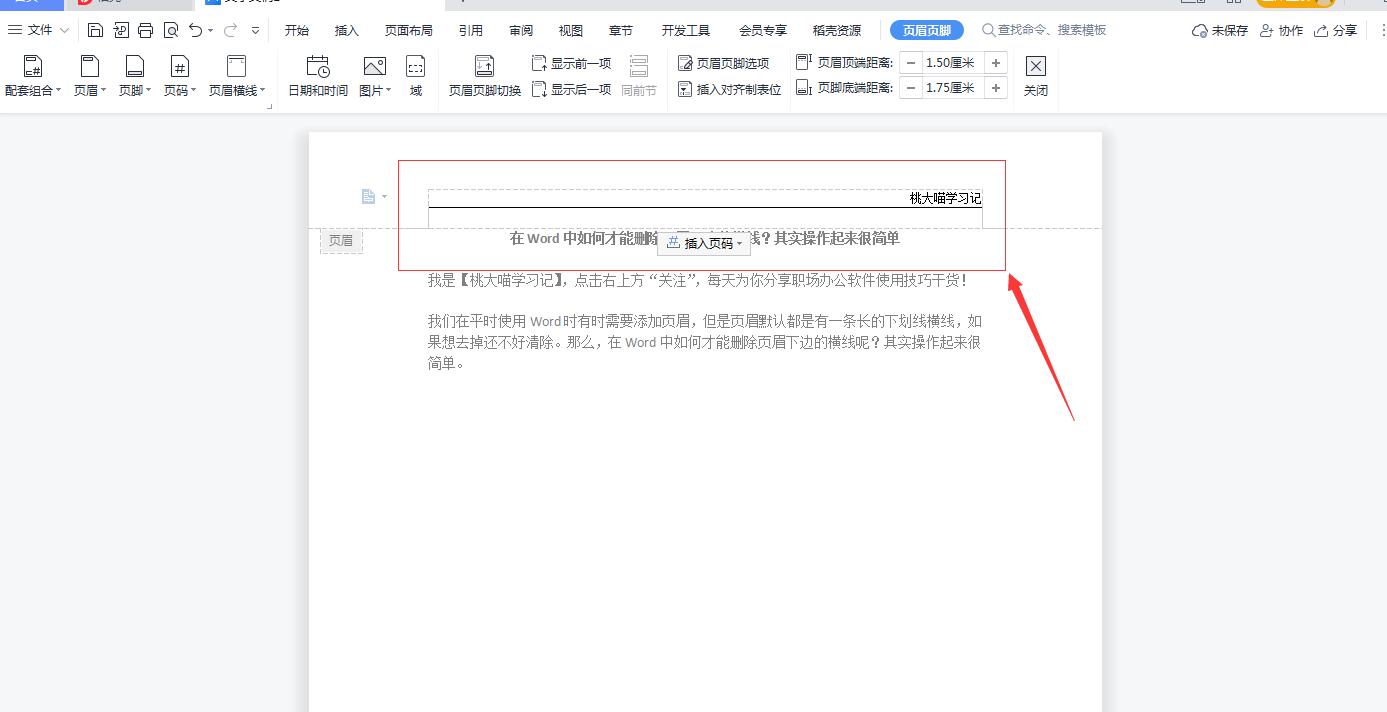Click the 未保存 save status link
This screenshot has width=1387, height=712.
tap(1229, 30)
